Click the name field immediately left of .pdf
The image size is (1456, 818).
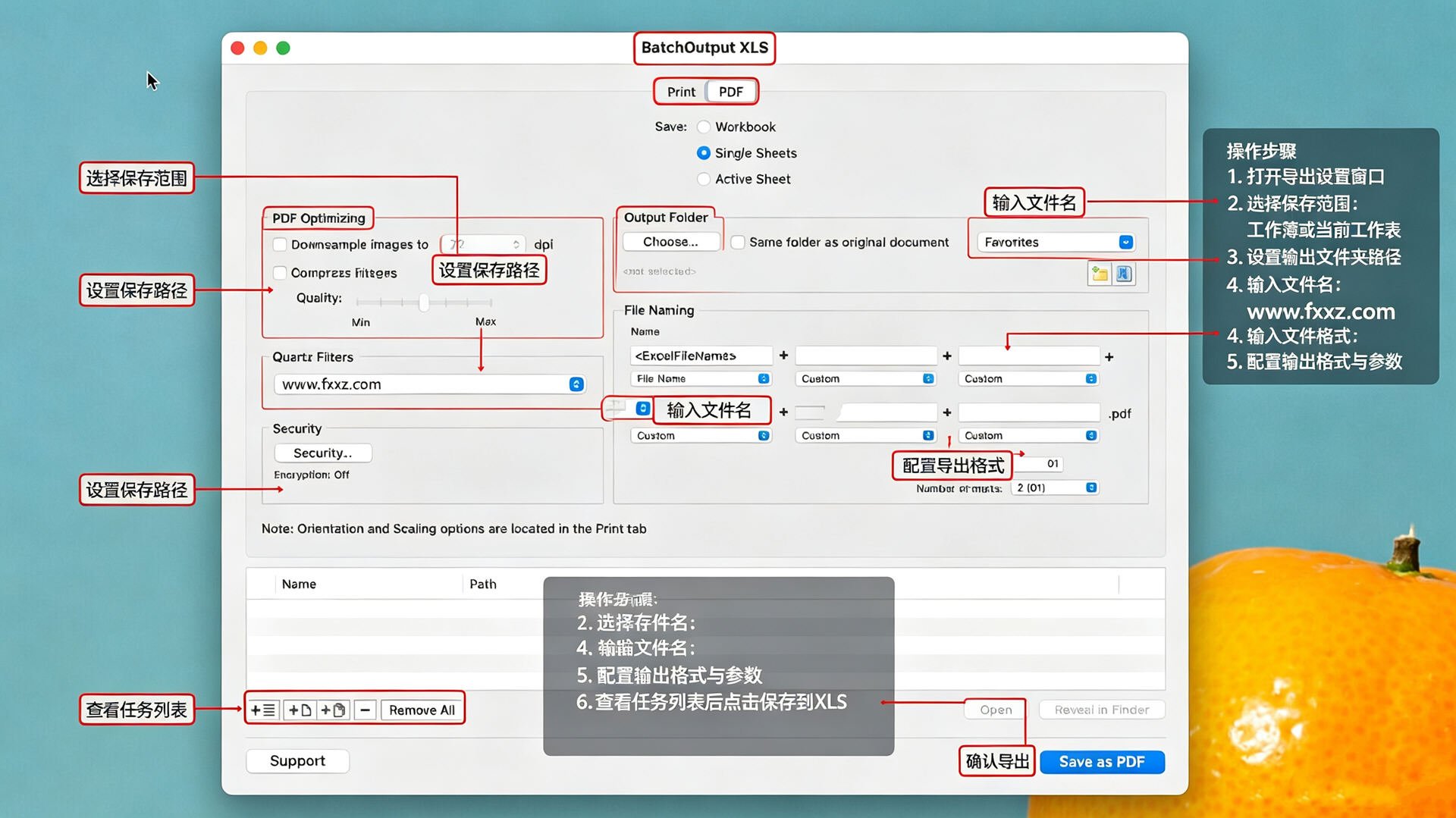[x=1029, y=412]
